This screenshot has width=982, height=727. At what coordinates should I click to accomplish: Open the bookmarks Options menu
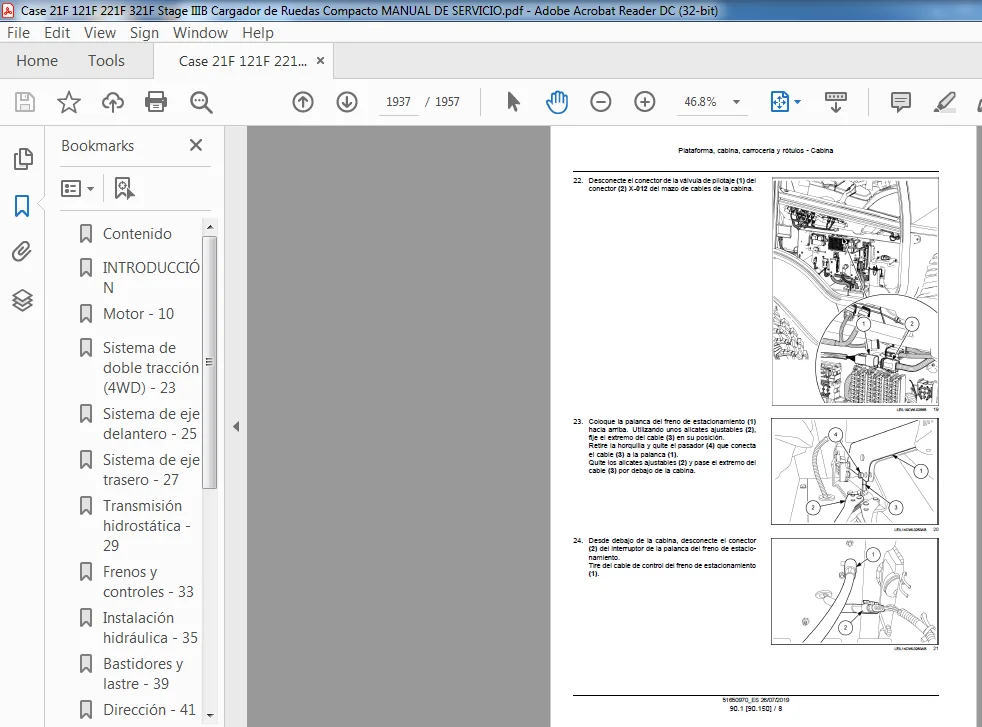pyautogui.click(x=78, y=188)
